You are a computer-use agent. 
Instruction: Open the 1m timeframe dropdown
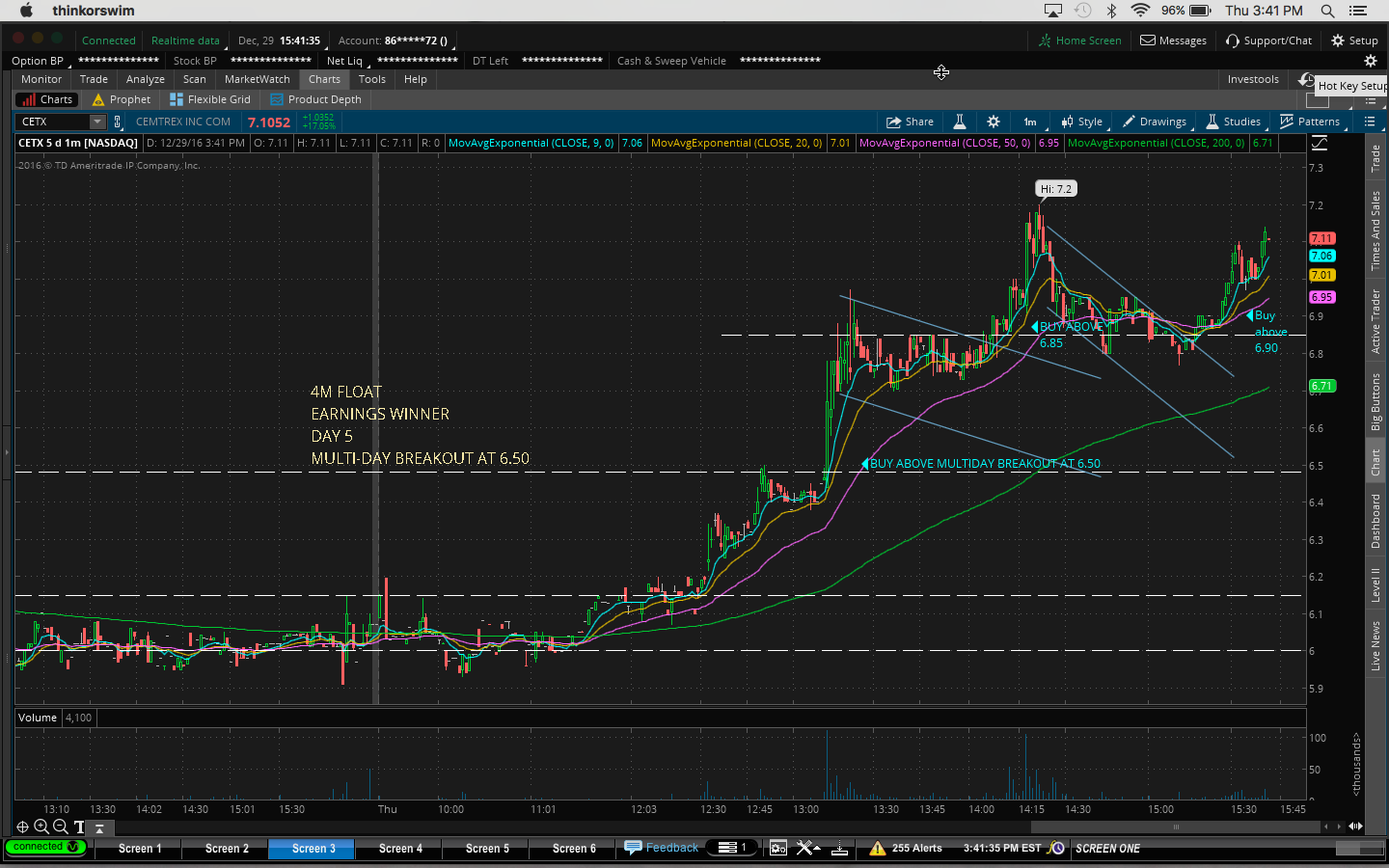[x=1030, y=122]
